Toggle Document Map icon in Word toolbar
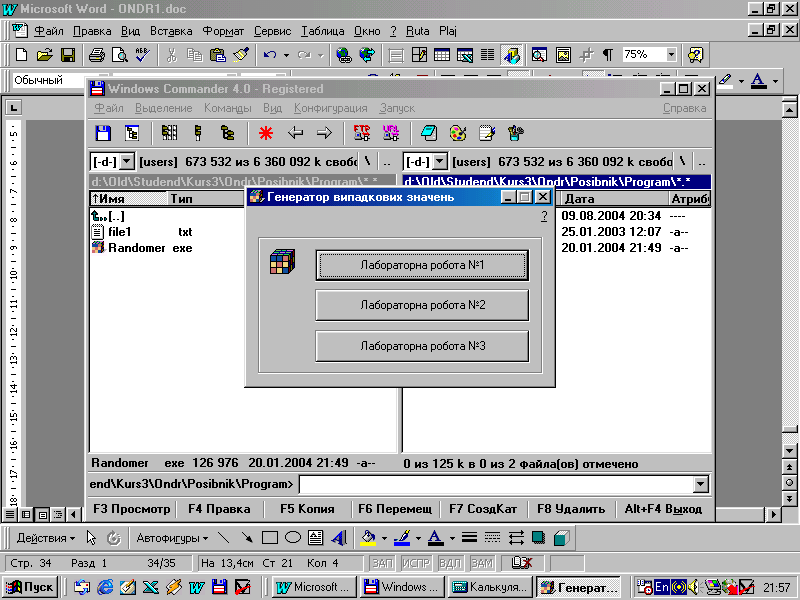 tap(539, 55)
